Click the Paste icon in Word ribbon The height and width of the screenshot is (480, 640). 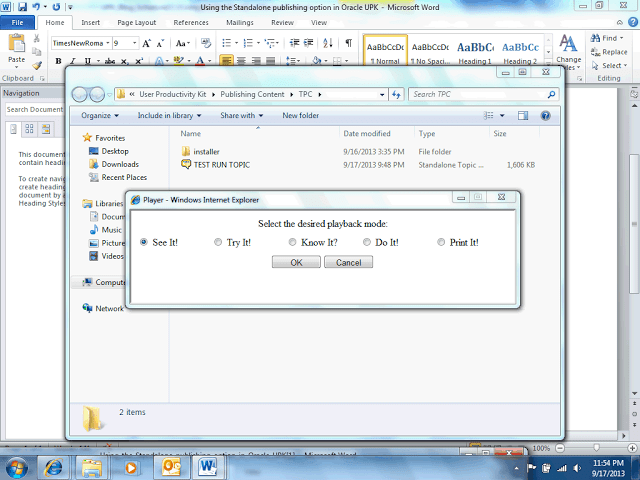16,44
